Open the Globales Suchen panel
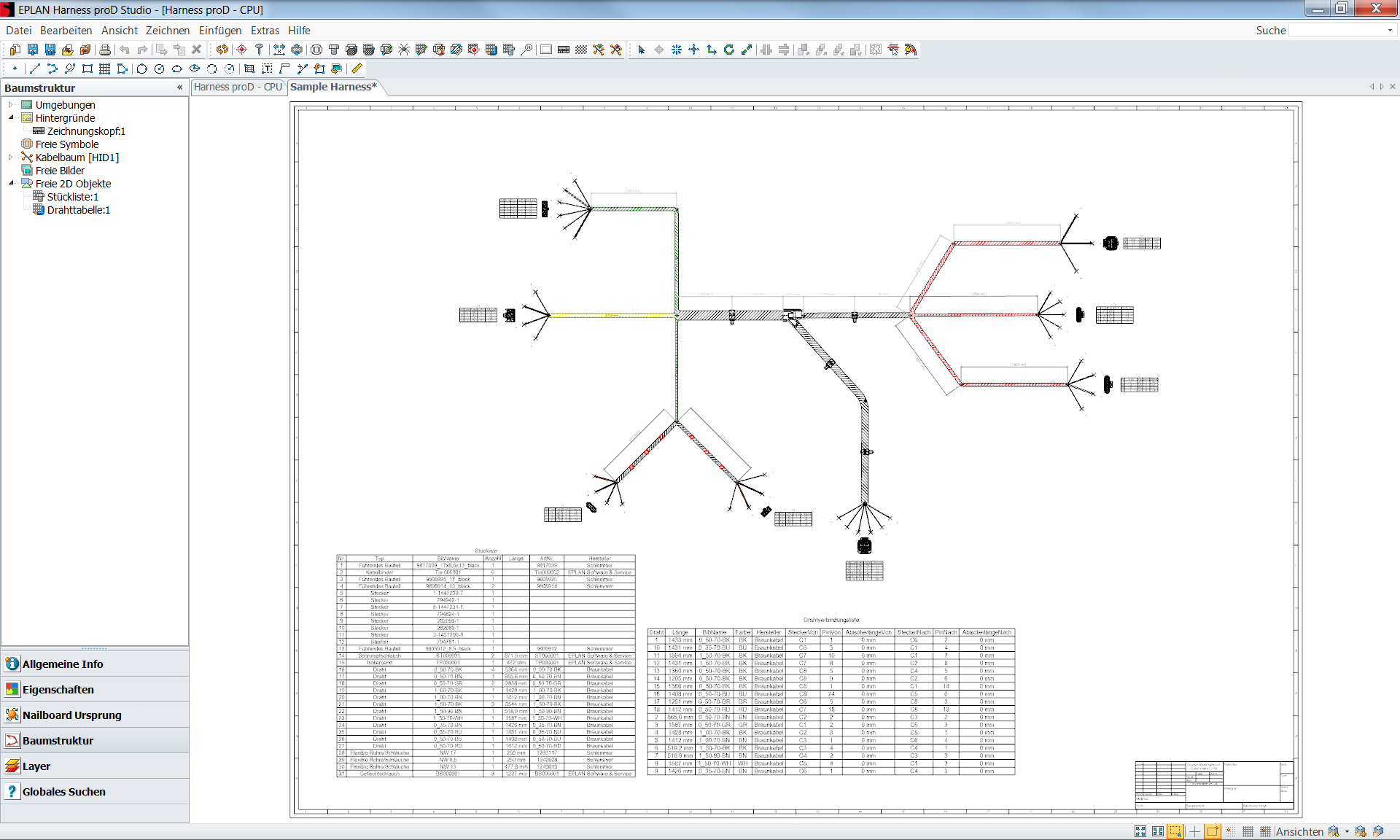This screenshot has width=1400, height=840. pyautogui.click(x=64, y=791)
